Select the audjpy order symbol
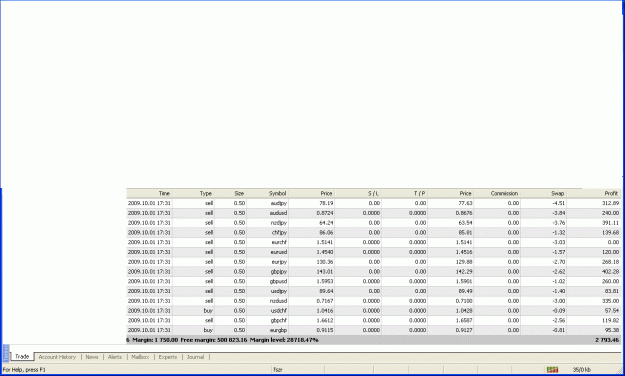 click(279, 203)
